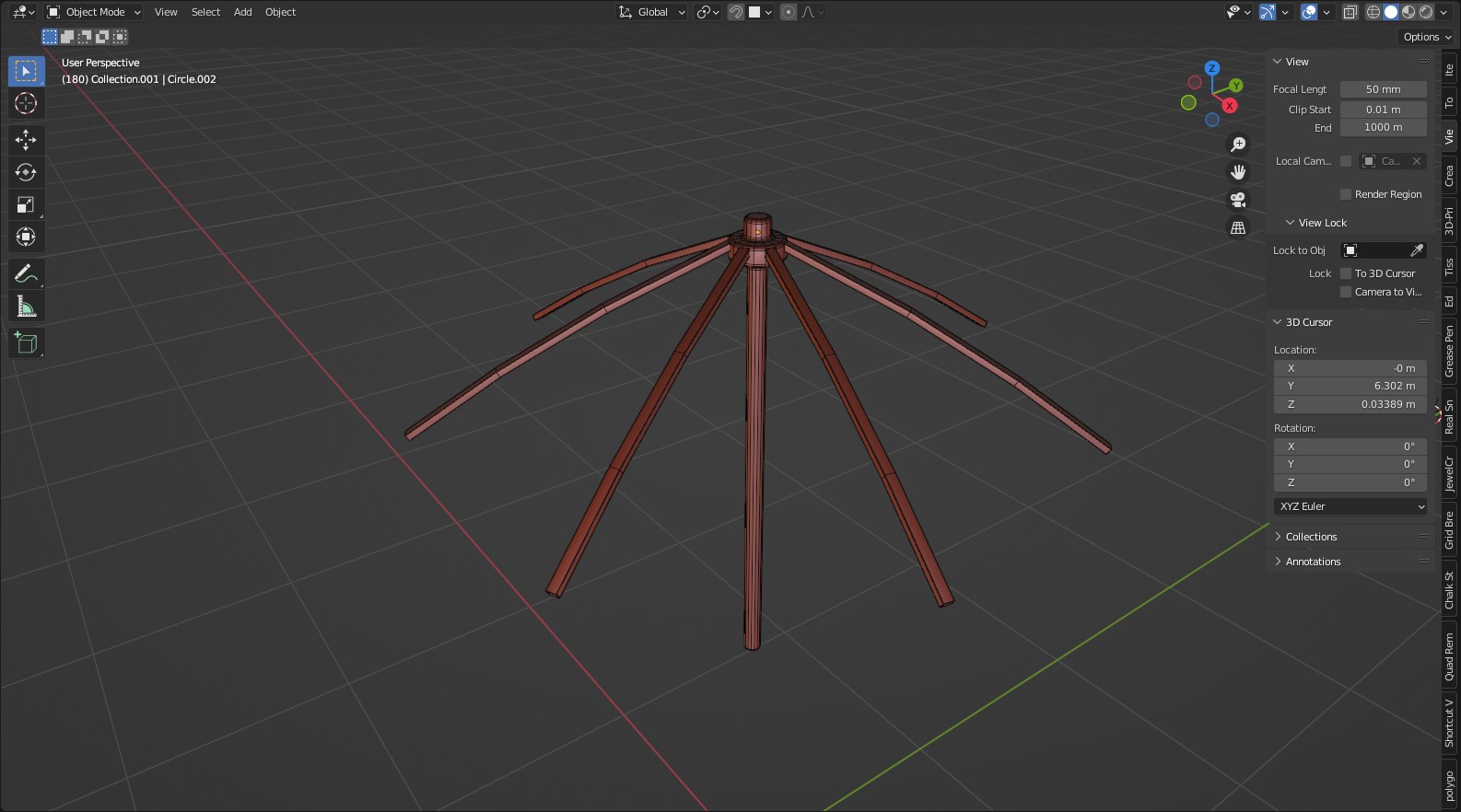Toggle proportional editing
The width and height of the screenshot is (1461, 812).
point(789,12)
